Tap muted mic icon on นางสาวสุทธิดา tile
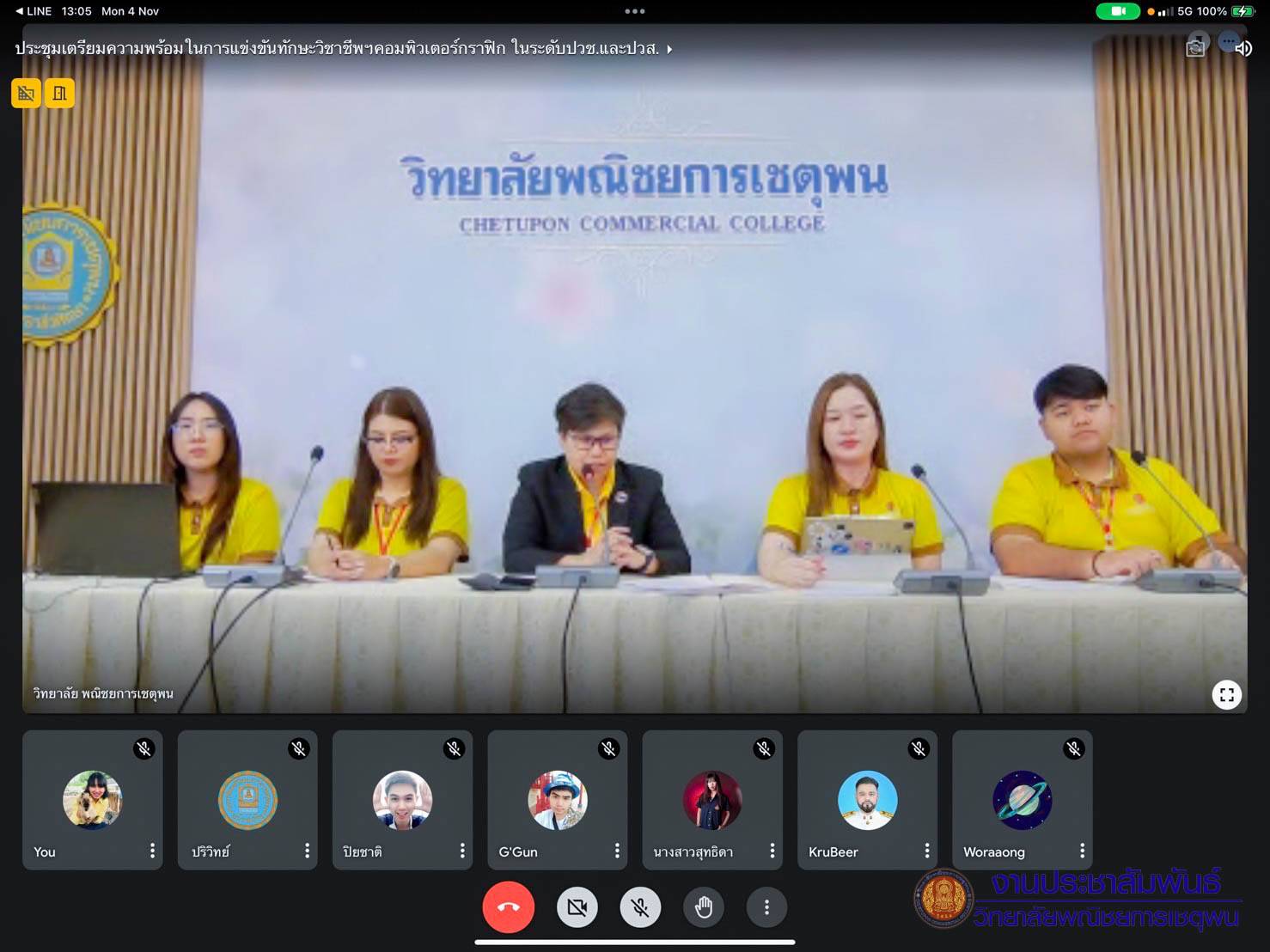The width and height of the screenshot is (1270, 952). pos(764,748)
